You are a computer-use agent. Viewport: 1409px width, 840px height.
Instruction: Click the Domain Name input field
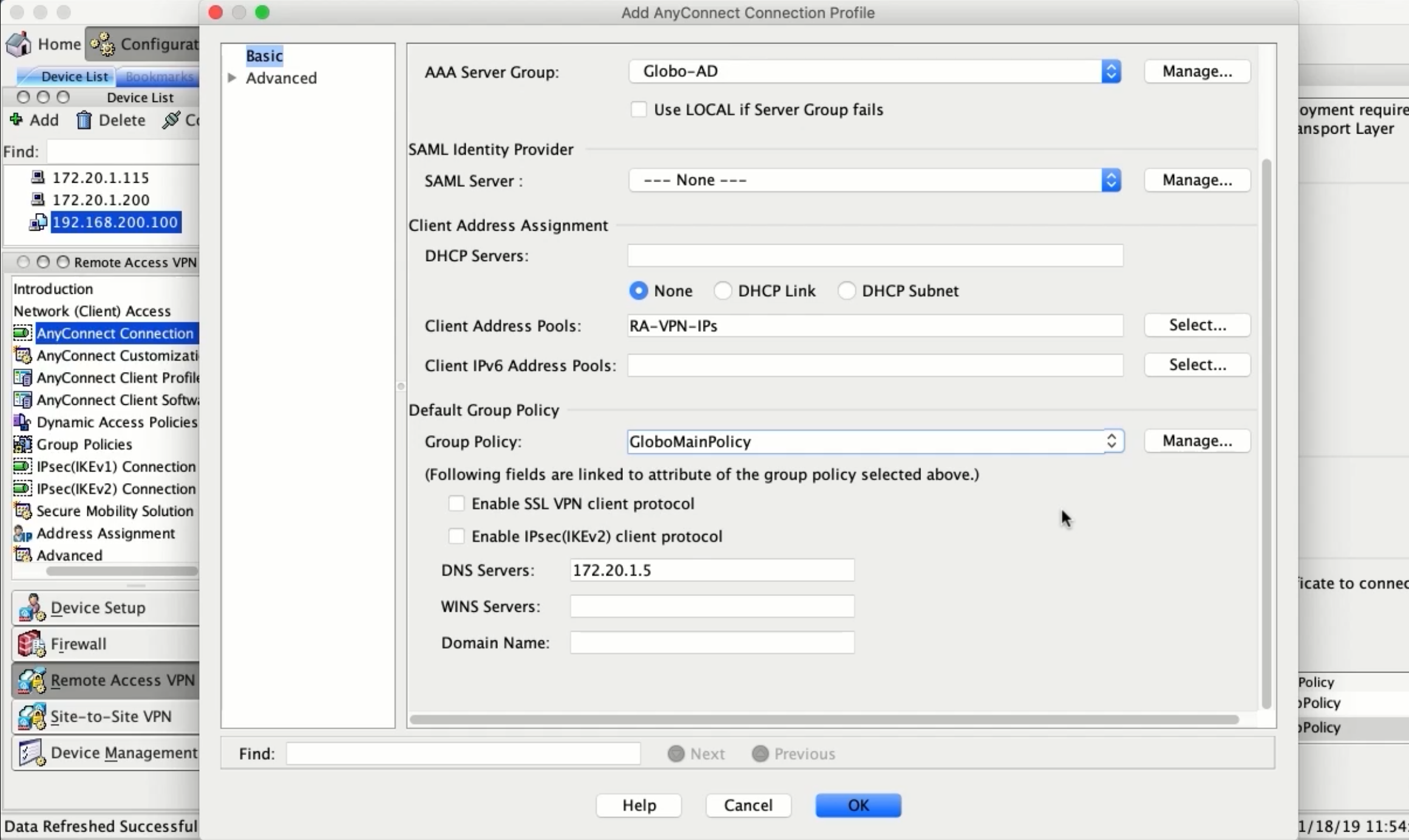(712, 643)
